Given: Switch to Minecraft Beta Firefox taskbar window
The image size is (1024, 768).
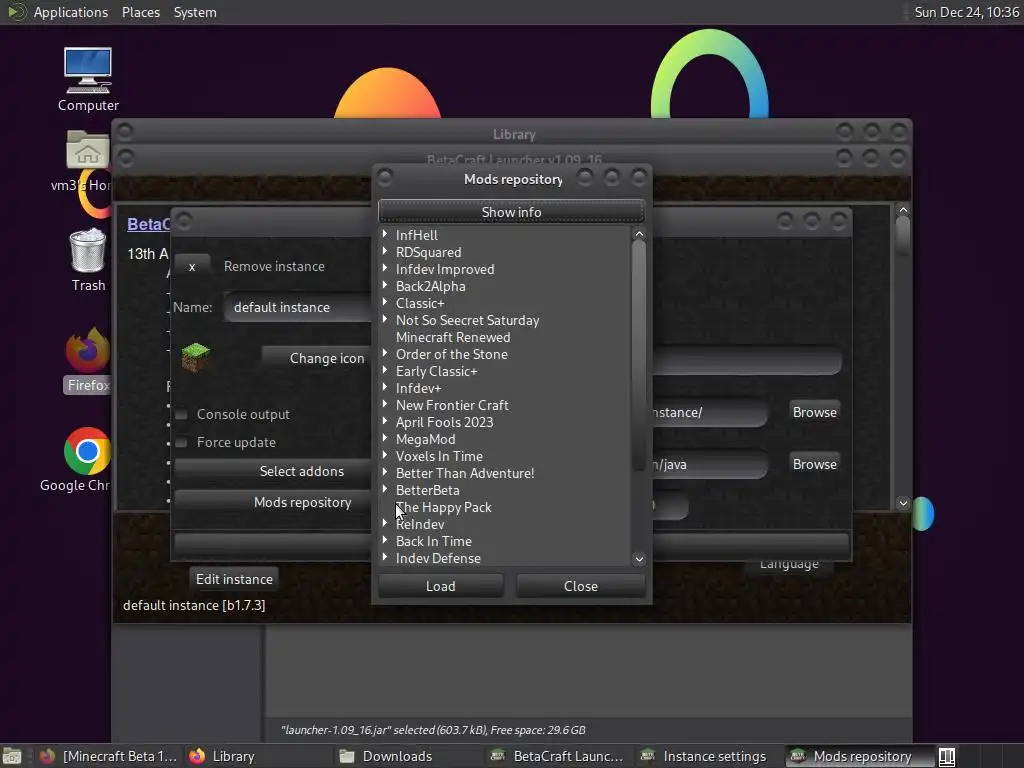Looking at the screenshot, I should [108, 756].
